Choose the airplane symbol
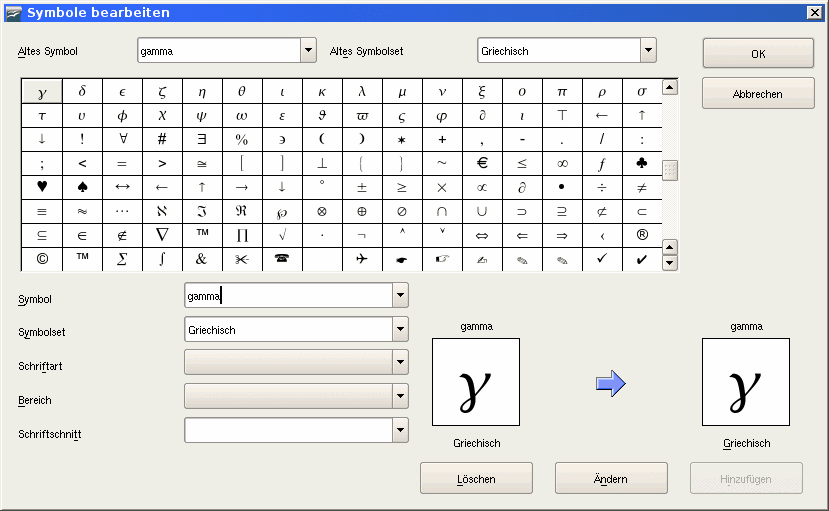This screenshot has width=829, height=511. (x=362, y=259)
